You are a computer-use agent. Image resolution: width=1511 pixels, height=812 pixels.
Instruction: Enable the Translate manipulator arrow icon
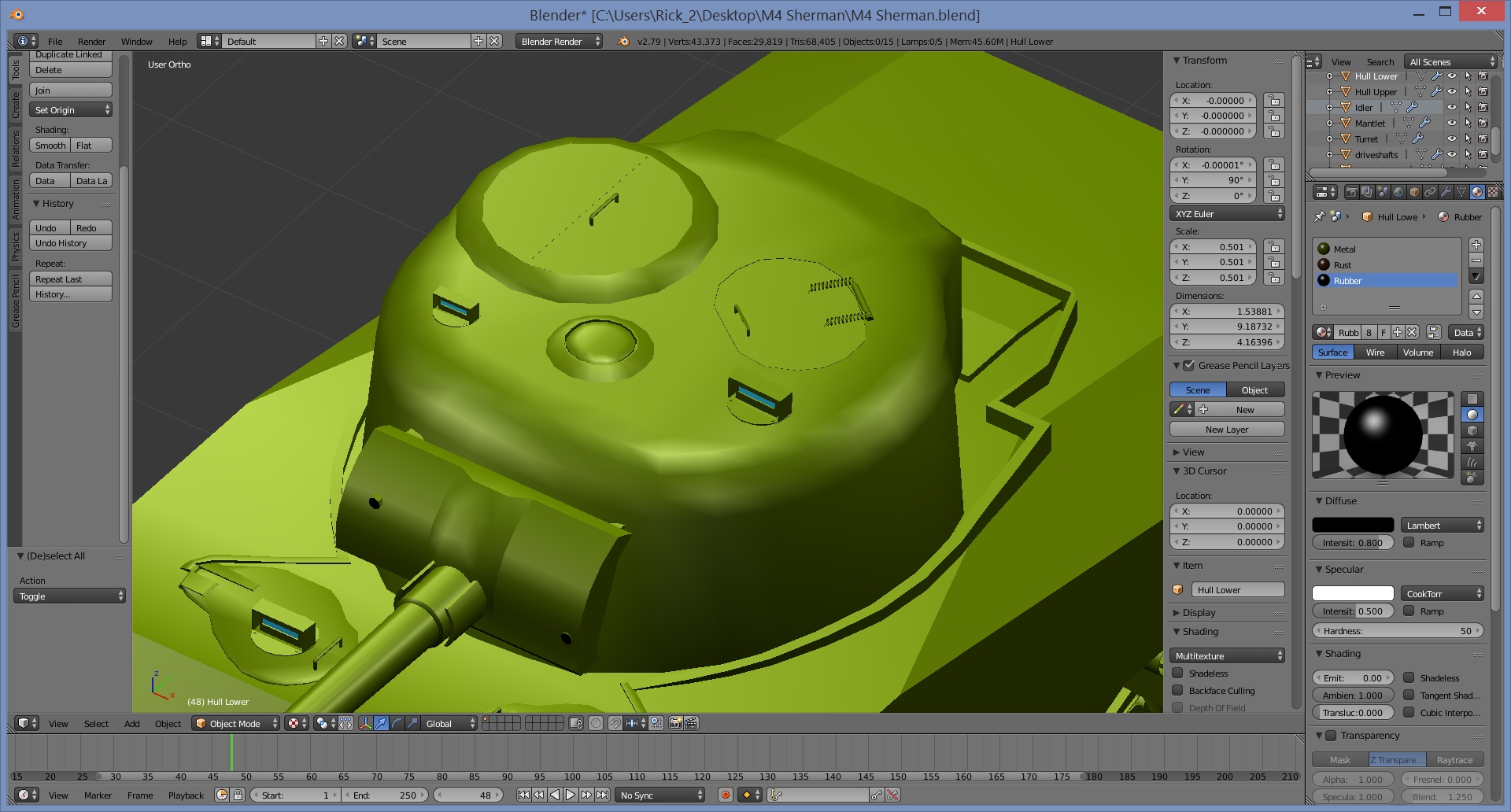coord(381,723)
